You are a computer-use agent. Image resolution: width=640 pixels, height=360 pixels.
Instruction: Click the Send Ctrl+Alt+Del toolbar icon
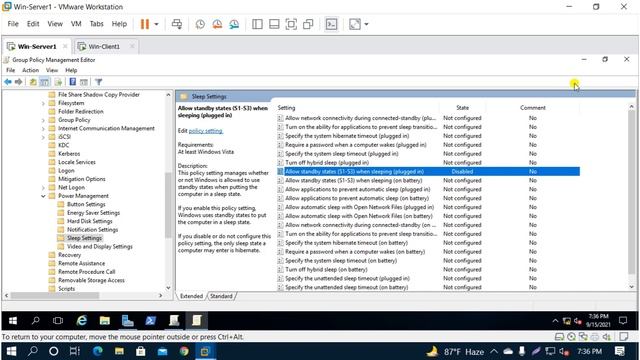(x=177, y=24)
